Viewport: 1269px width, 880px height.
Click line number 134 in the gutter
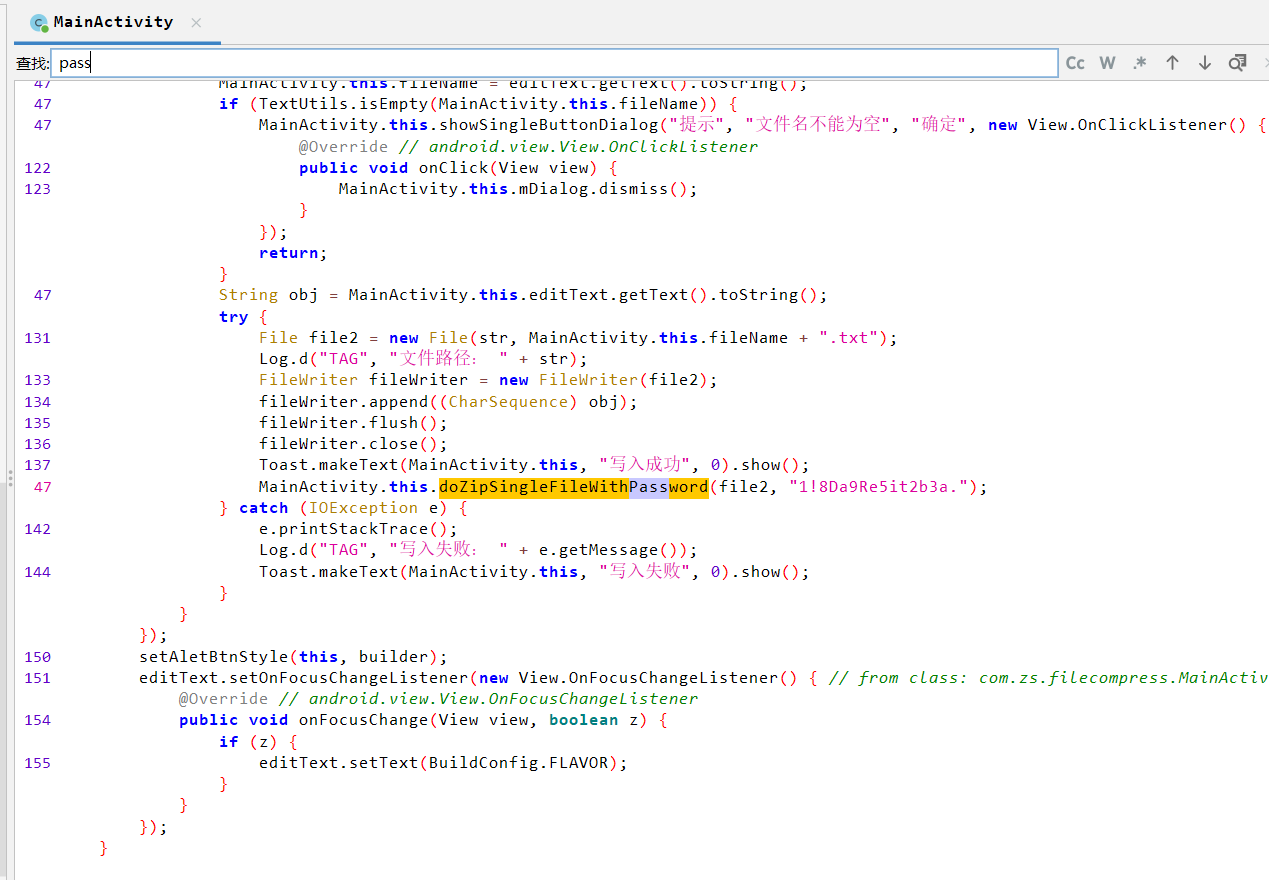click(37, 402)
